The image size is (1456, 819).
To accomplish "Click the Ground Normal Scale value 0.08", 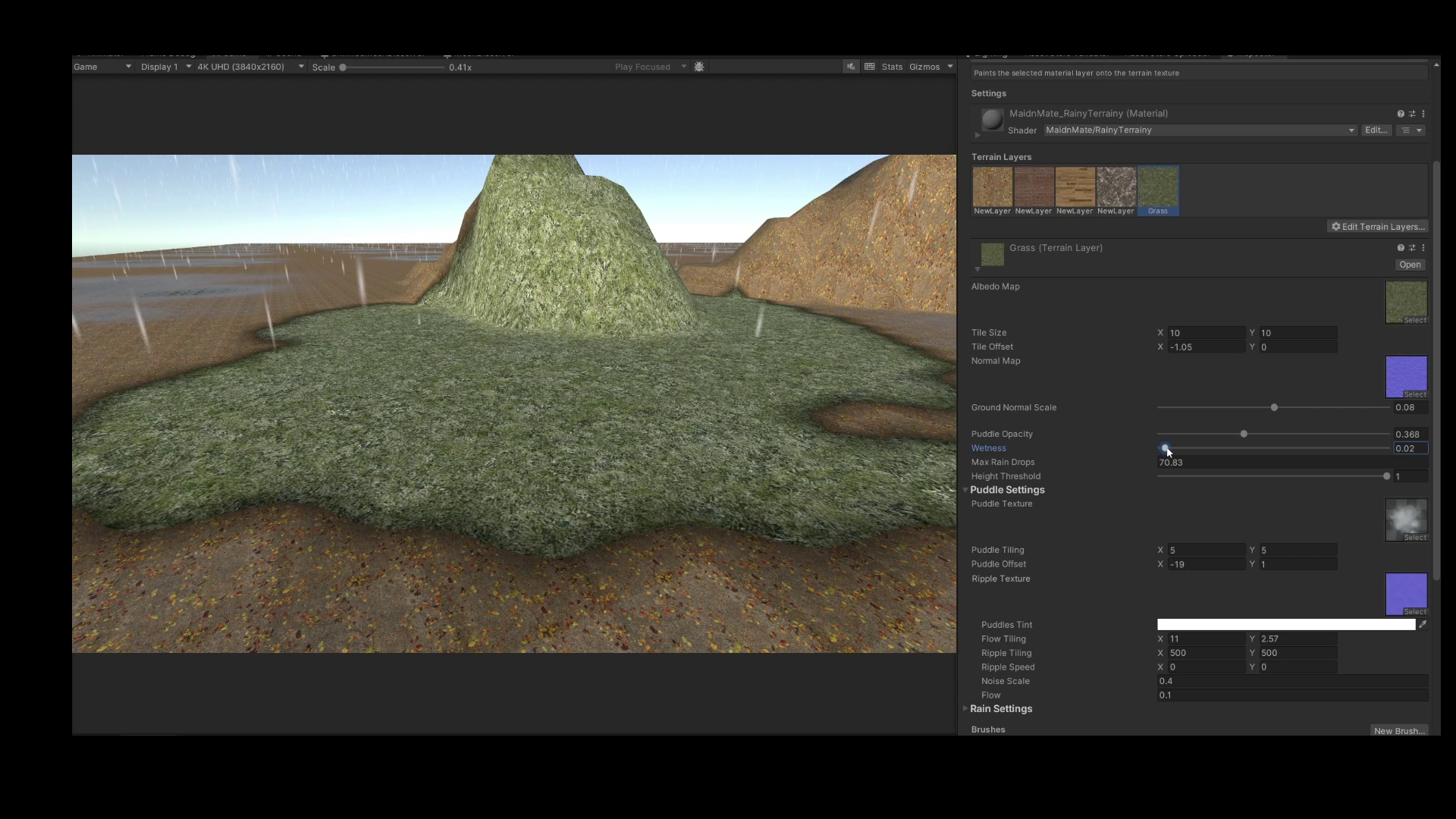I will pos(1410,408).
